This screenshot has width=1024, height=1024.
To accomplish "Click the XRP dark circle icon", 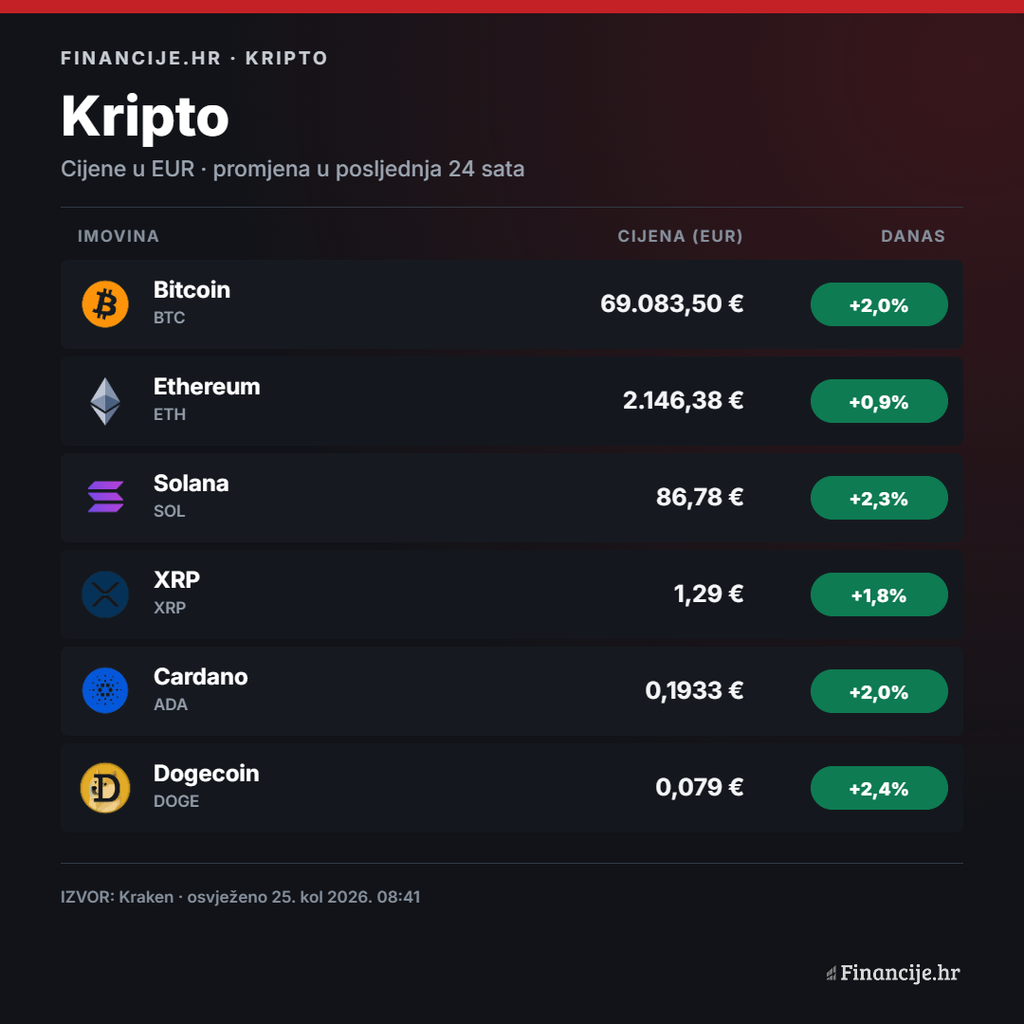I will pos(105,594).
